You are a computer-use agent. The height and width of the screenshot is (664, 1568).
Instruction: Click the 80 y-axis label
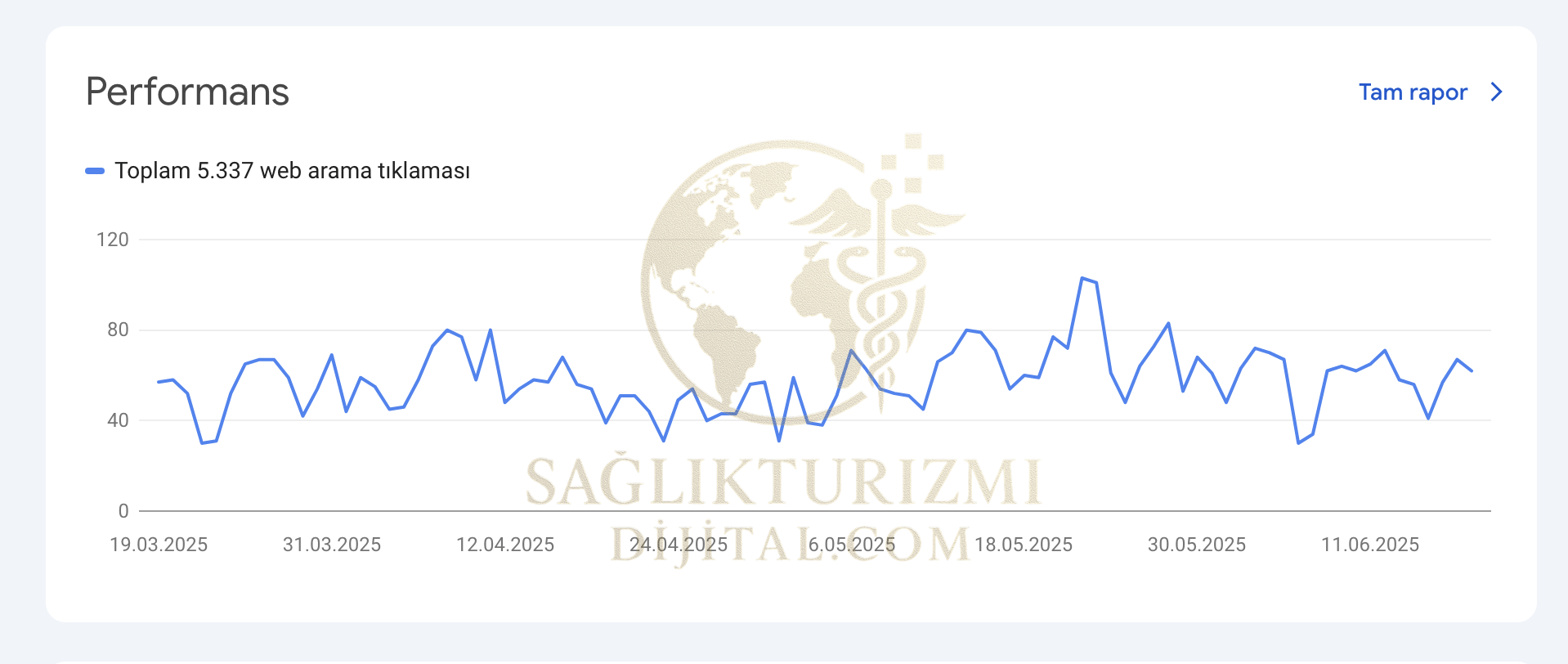click(x=118, y=330)
